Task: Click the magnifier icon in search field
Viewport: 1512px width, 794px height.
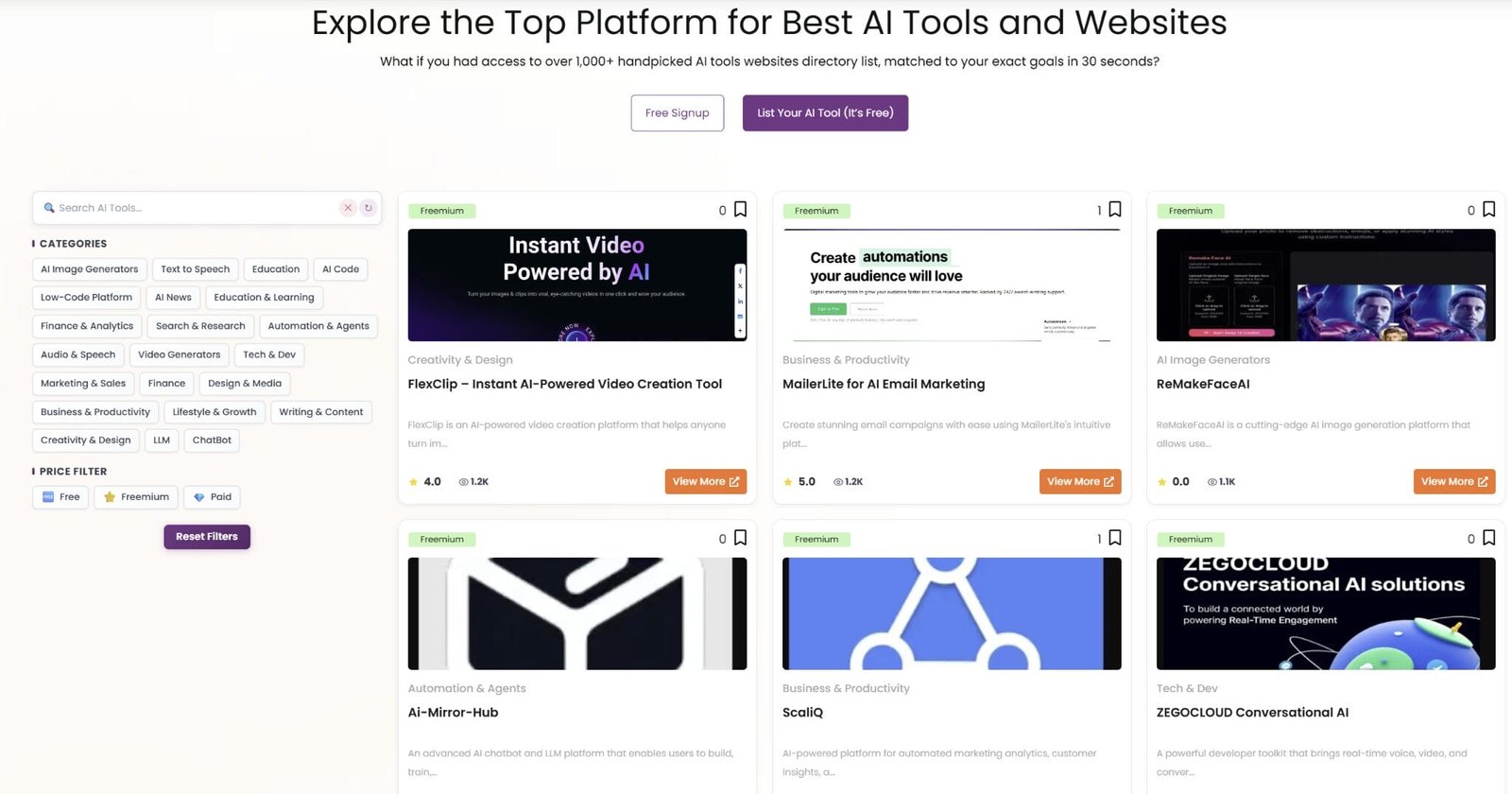Action: [49, 208]
